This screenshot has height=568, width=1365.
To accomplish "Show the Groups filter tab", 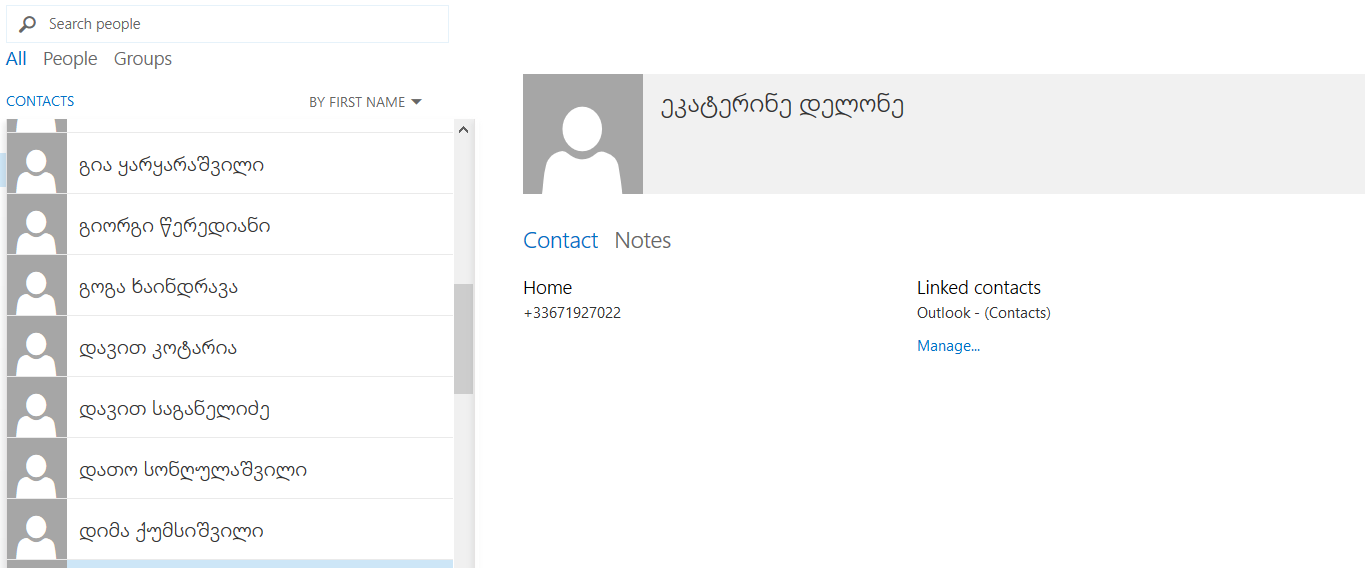I will (x=143, y=59).
